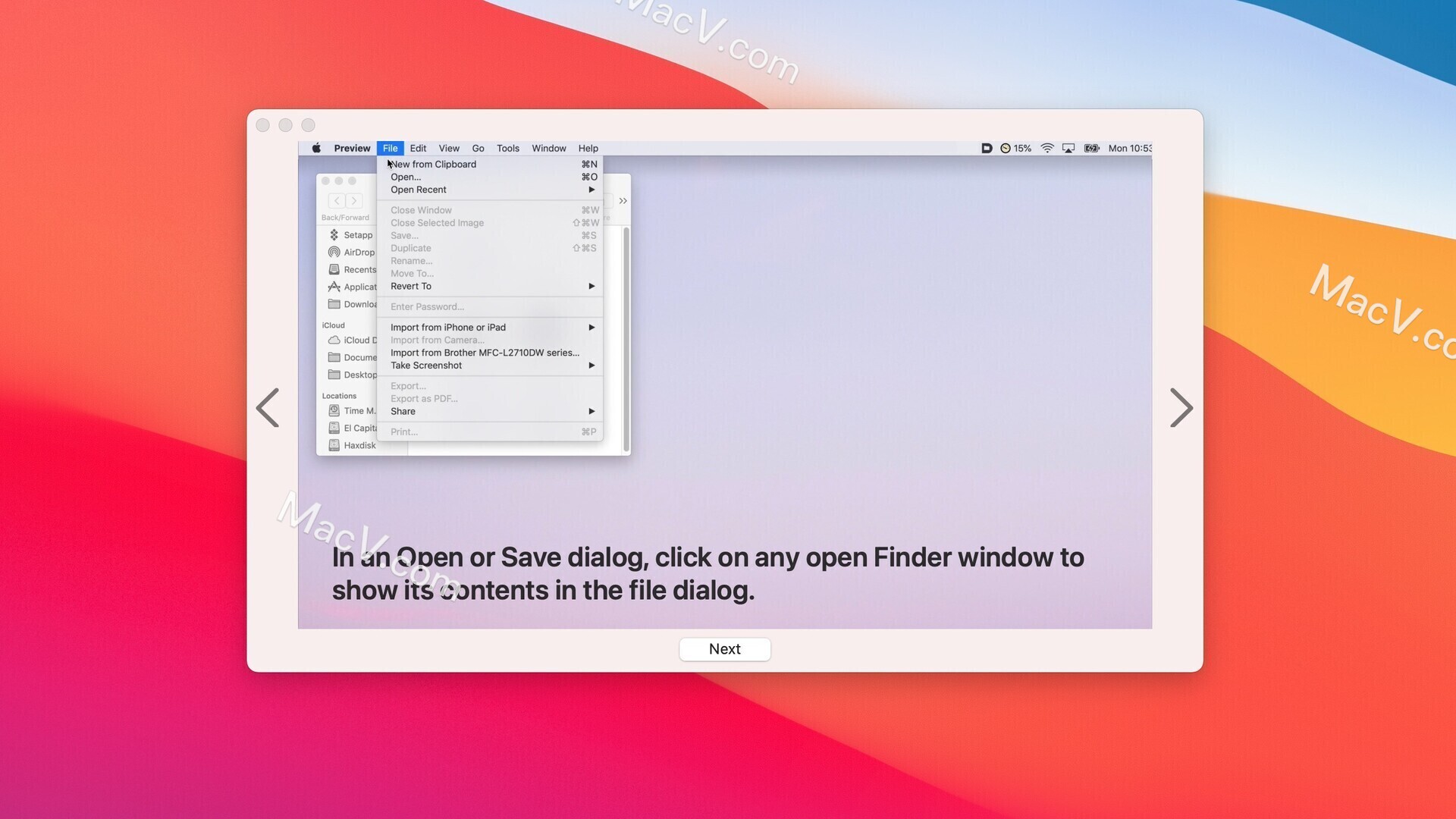Screen dimensions: 1456x819
Task: Click the Wi-Fi status icon
Action: coord(1047,148)
